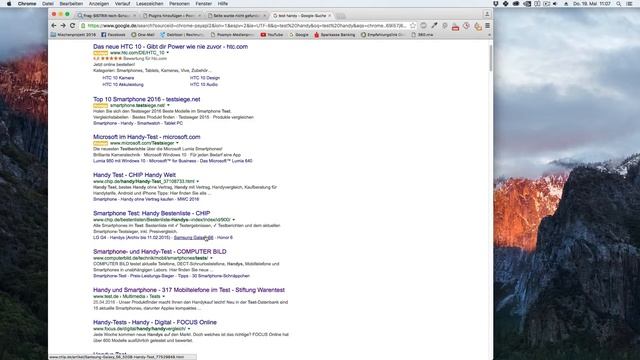Screen dimensions: 640x360
Task: Expand dropdown arrow next to smartphone.testsiege.net URL
Action: pyautogui.click(x=168, y=105)
